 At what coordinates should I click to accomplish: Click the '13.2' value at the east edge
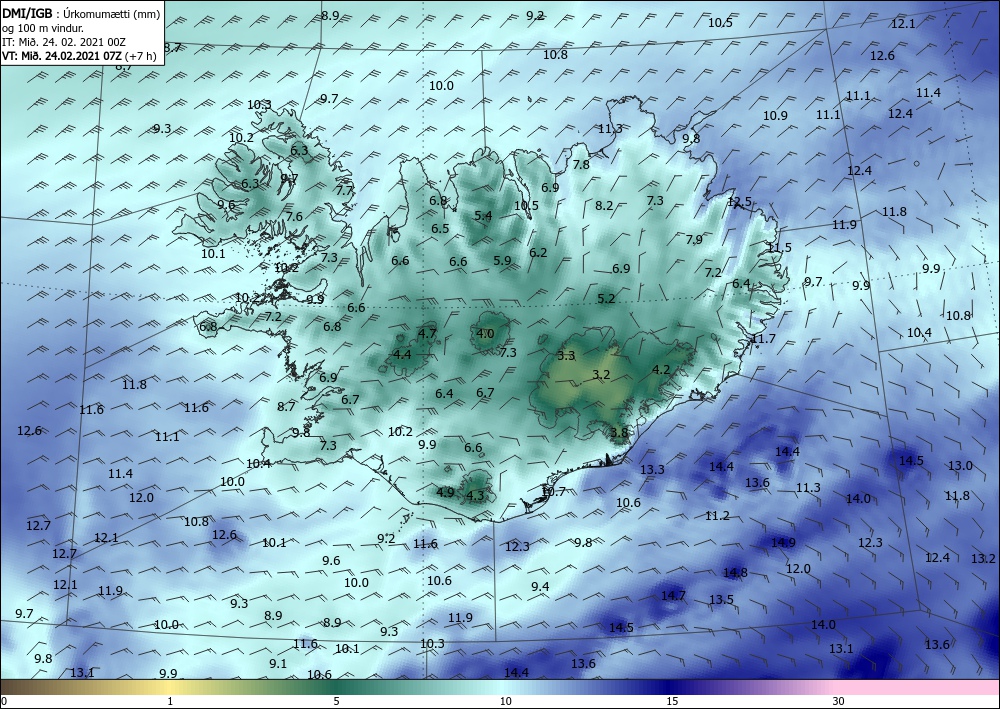click(983, 559)
